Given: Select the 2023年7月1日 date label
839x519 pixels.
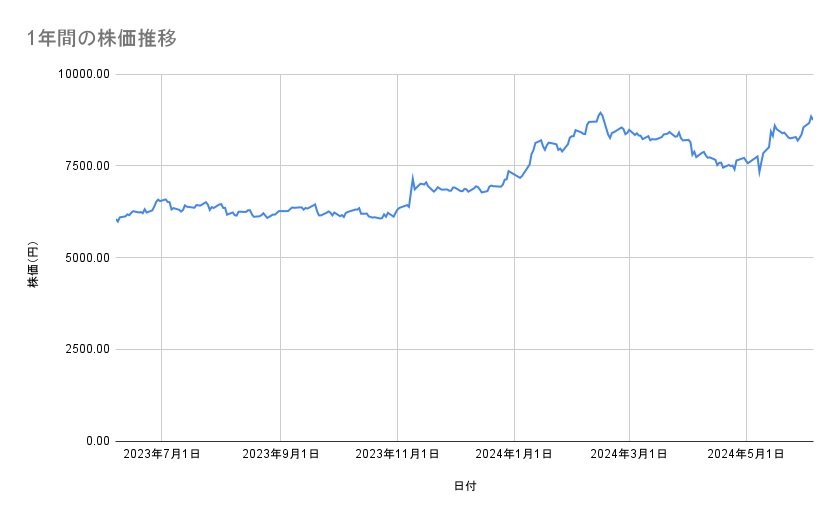Looking at the screenshot, I should tap(162, 455).
